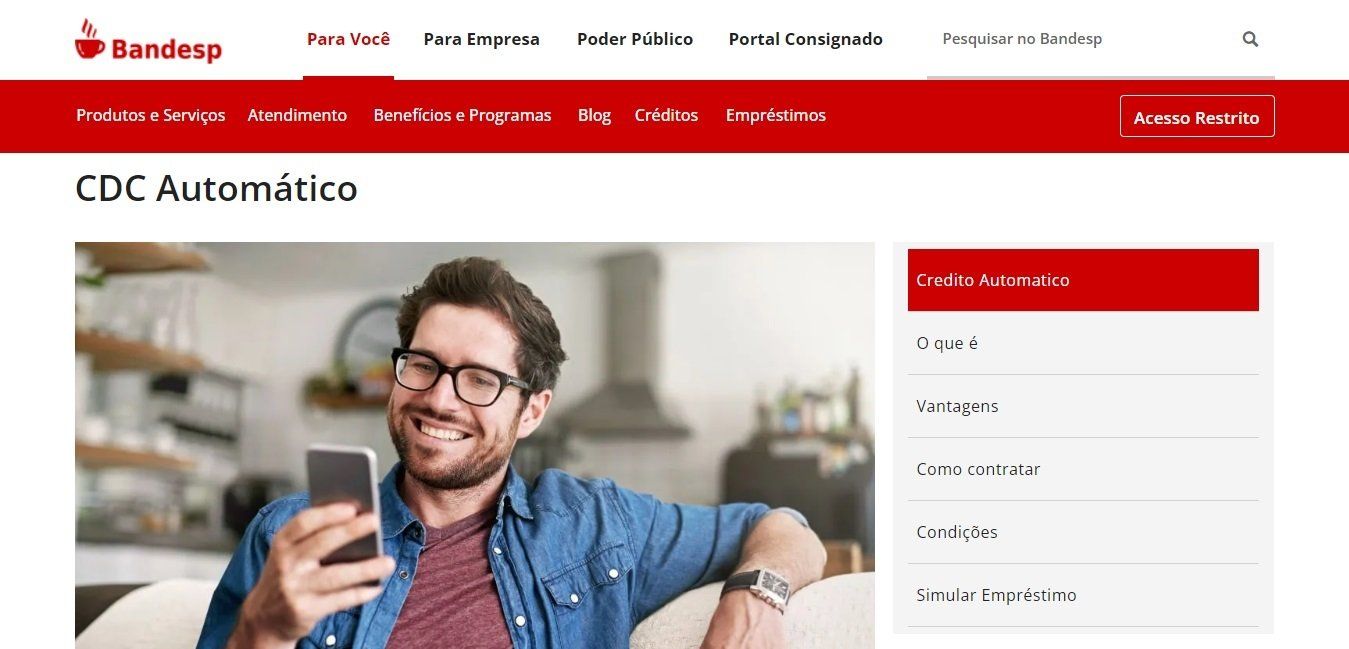1349x649 pixels.
Task: Open the Empréstimos menu item
Action: coord(776,115)
